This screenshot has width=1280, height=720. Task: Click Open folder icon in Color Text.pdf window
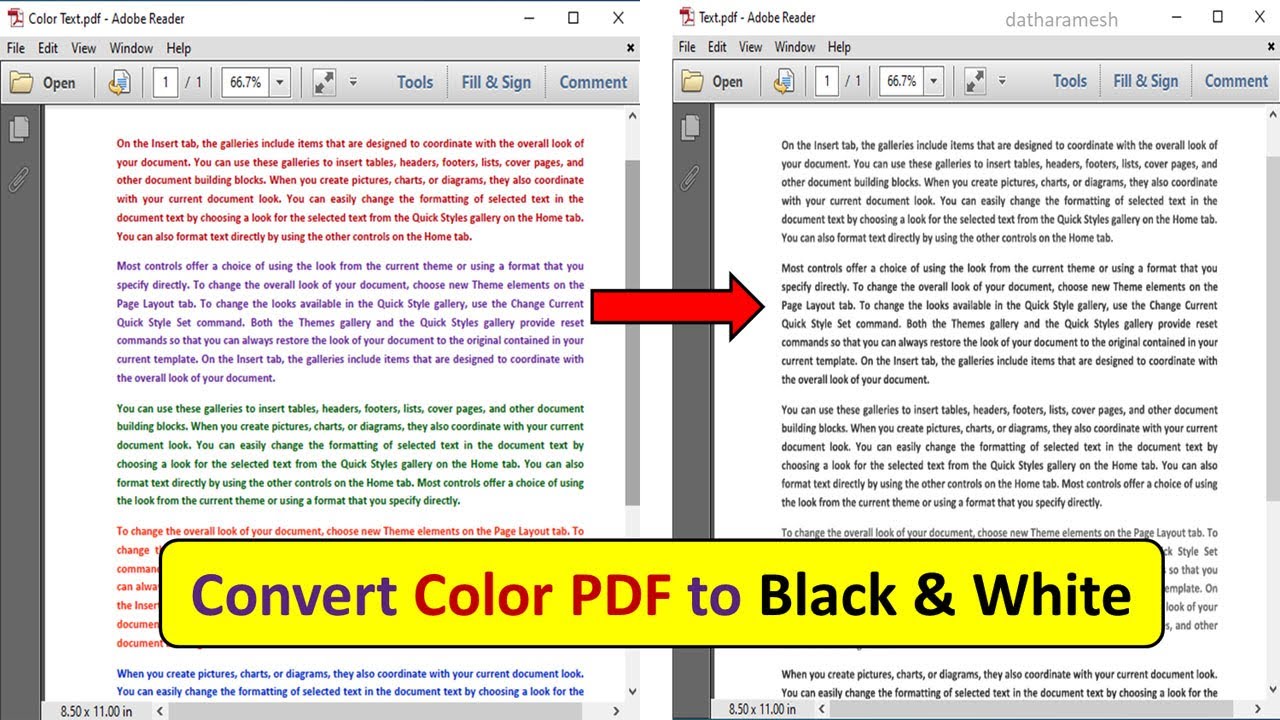pos(21,83)
